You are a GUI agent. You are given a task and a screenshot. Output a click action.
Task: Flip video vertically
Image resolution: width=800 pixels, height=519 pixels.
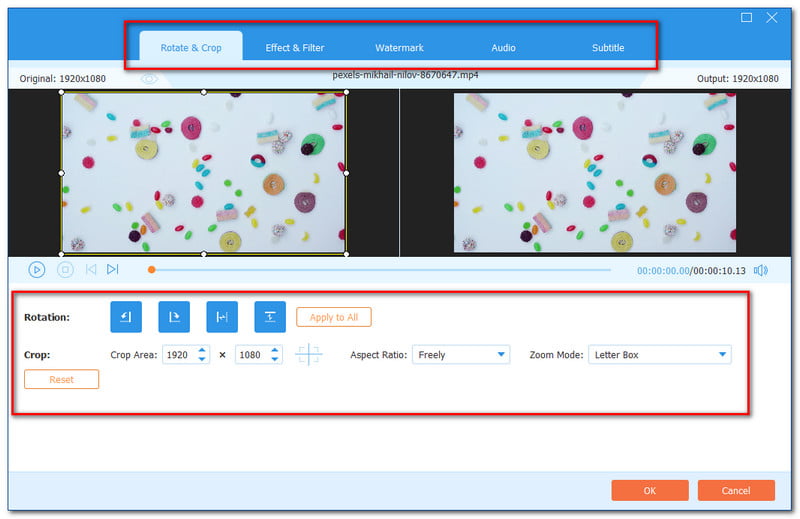pyautogui.click(x=270, y=317)
